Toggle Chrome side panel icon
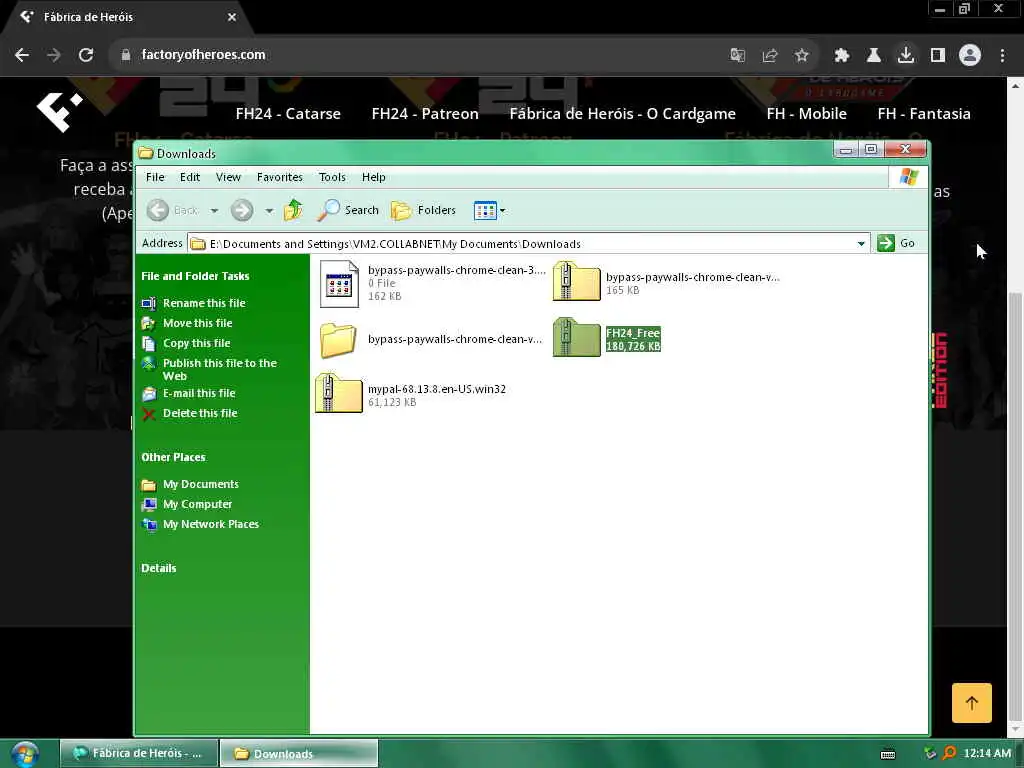This screenshot has width=1024, height=768. (x=938, y=56)
